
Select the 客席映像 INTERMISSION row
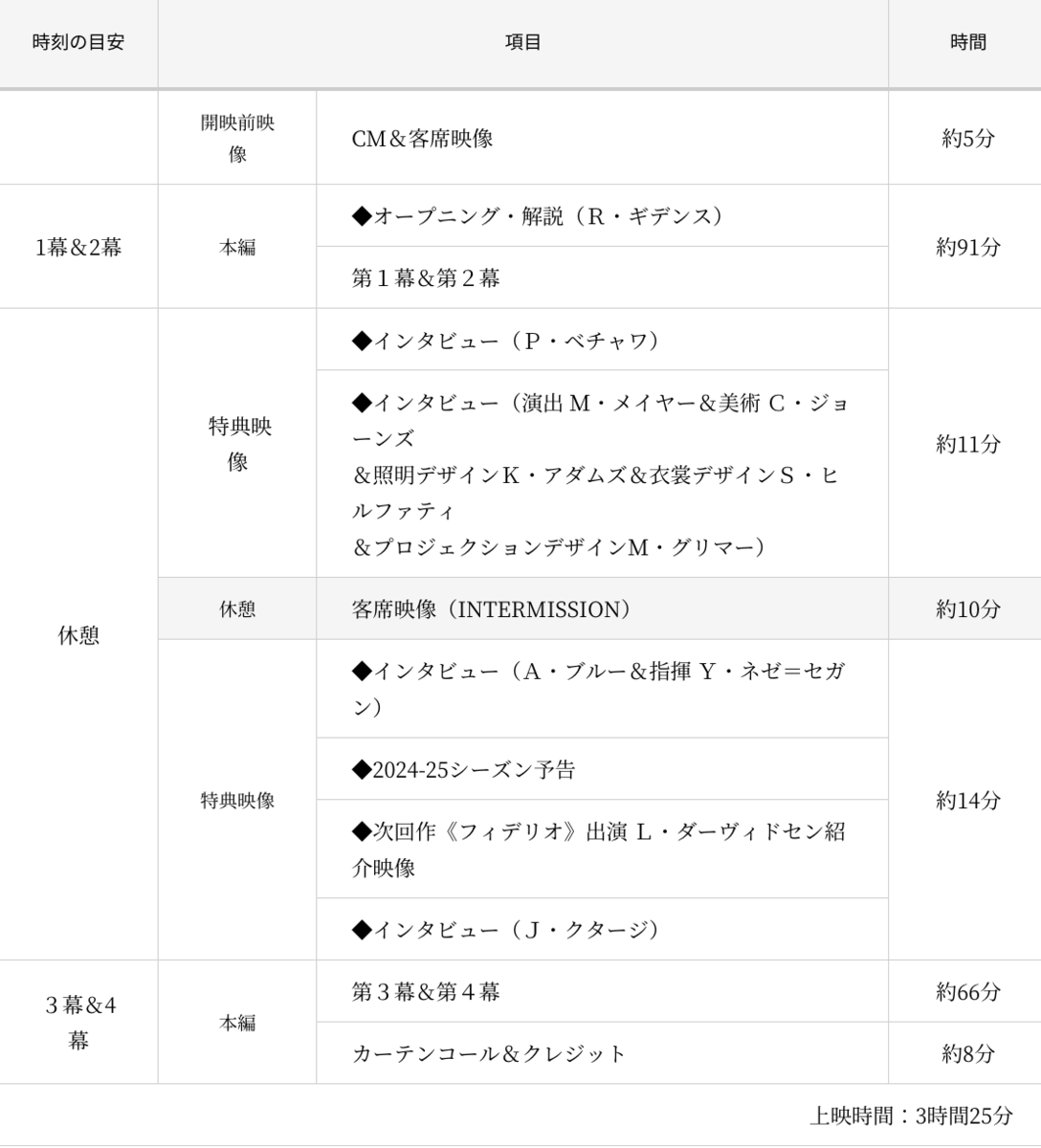[602, 609]
